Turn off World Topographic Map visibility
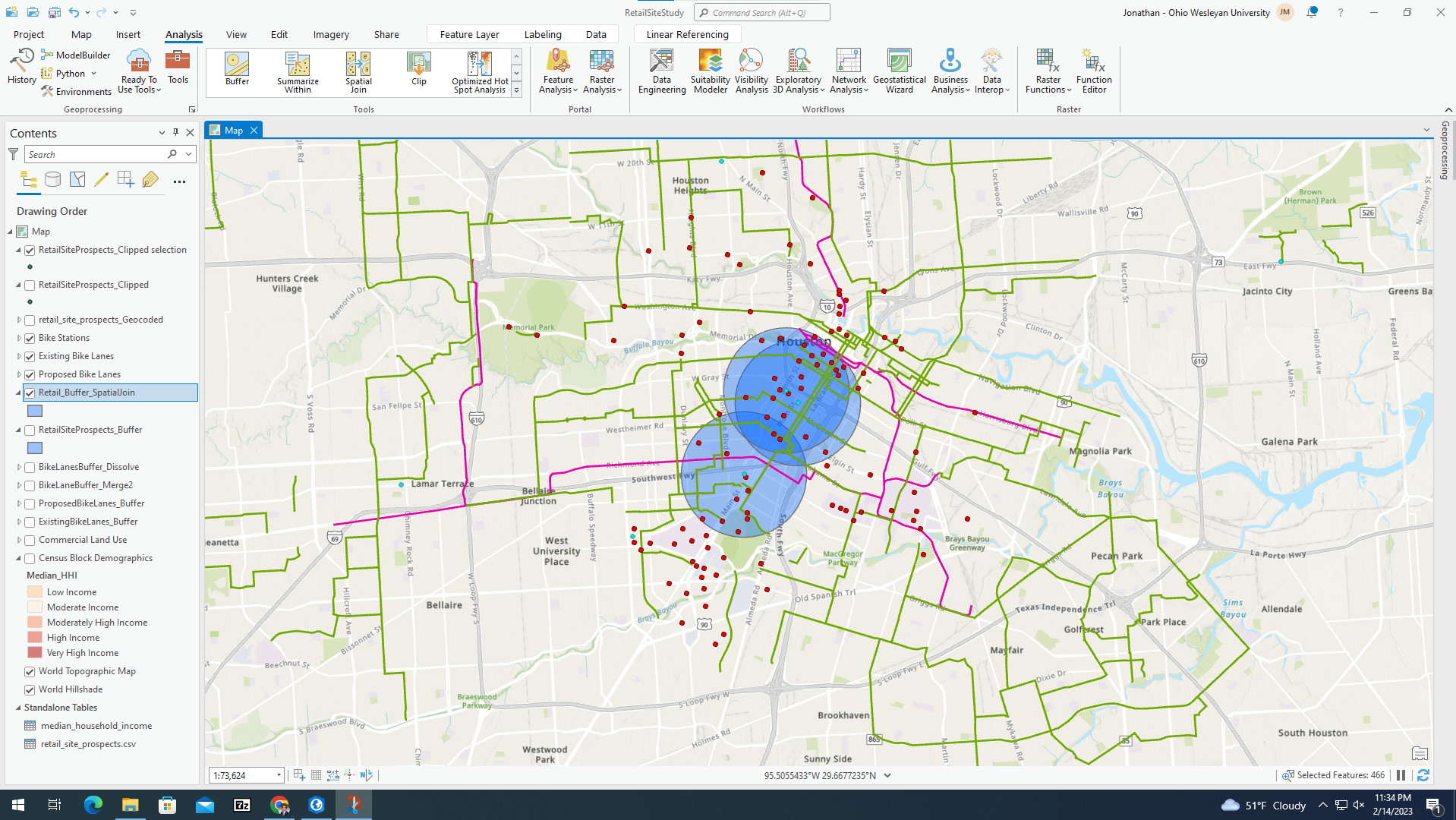The height and width of the screenshot is (820, 1456). (30, 671)
